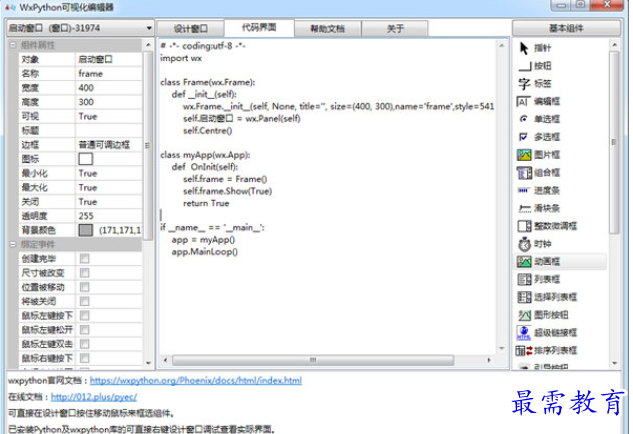Open the 启动窗口 (窗口)-31974 dropdown

[x=80, y=28]
